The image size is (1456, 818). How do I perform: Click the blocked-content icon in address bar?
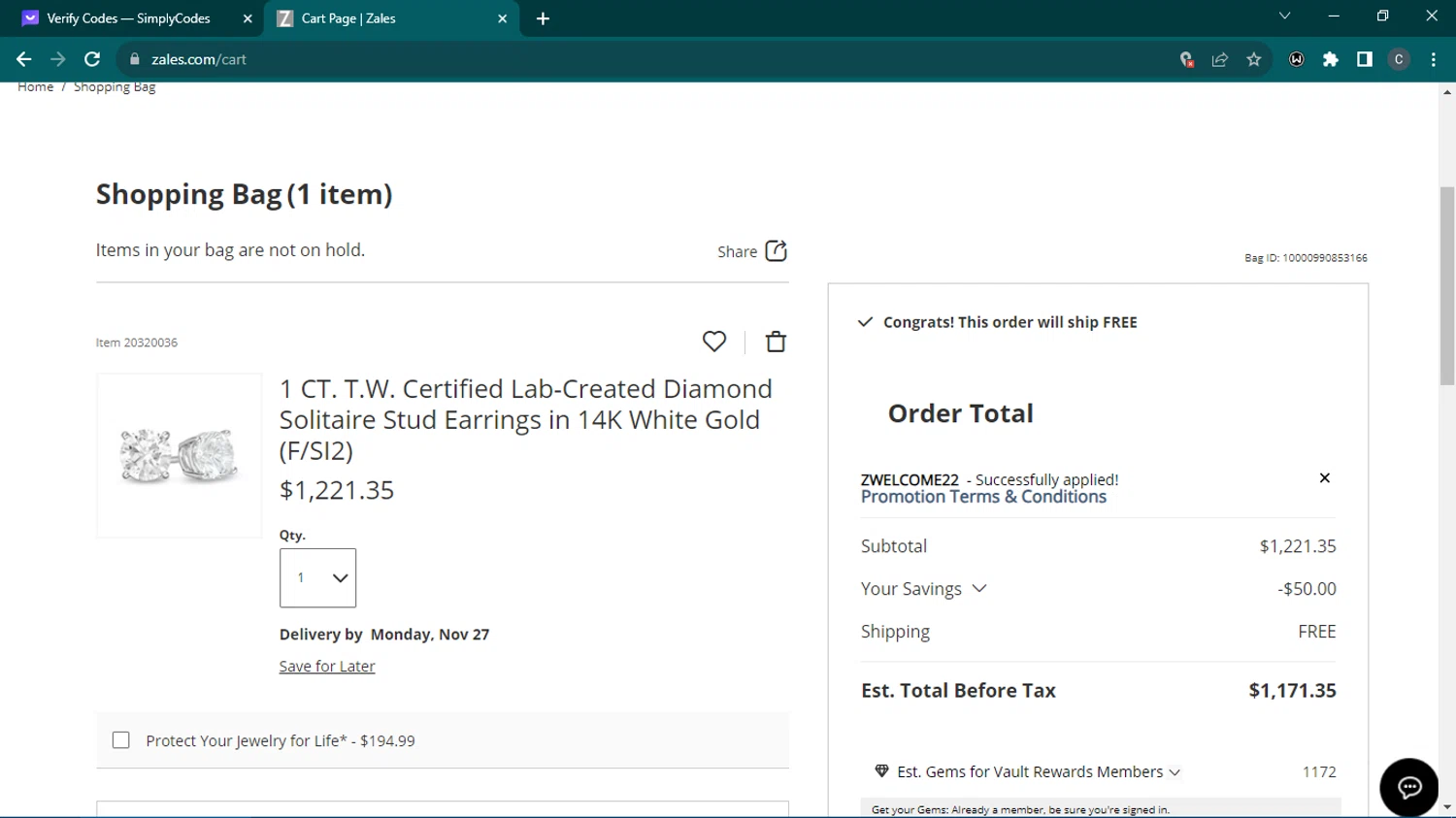1186,59
